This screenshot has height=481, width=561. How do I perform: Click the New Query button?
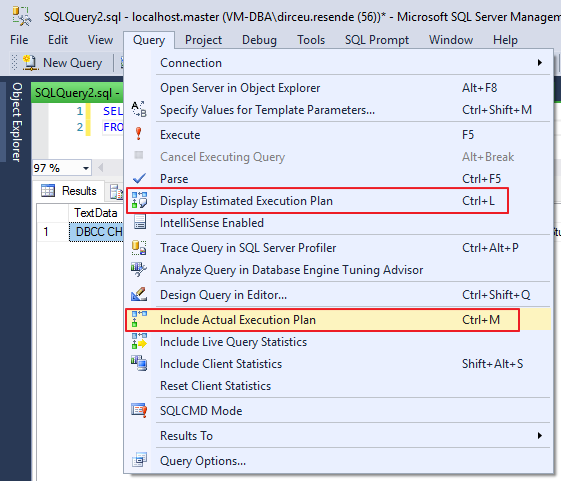point(63,63)
